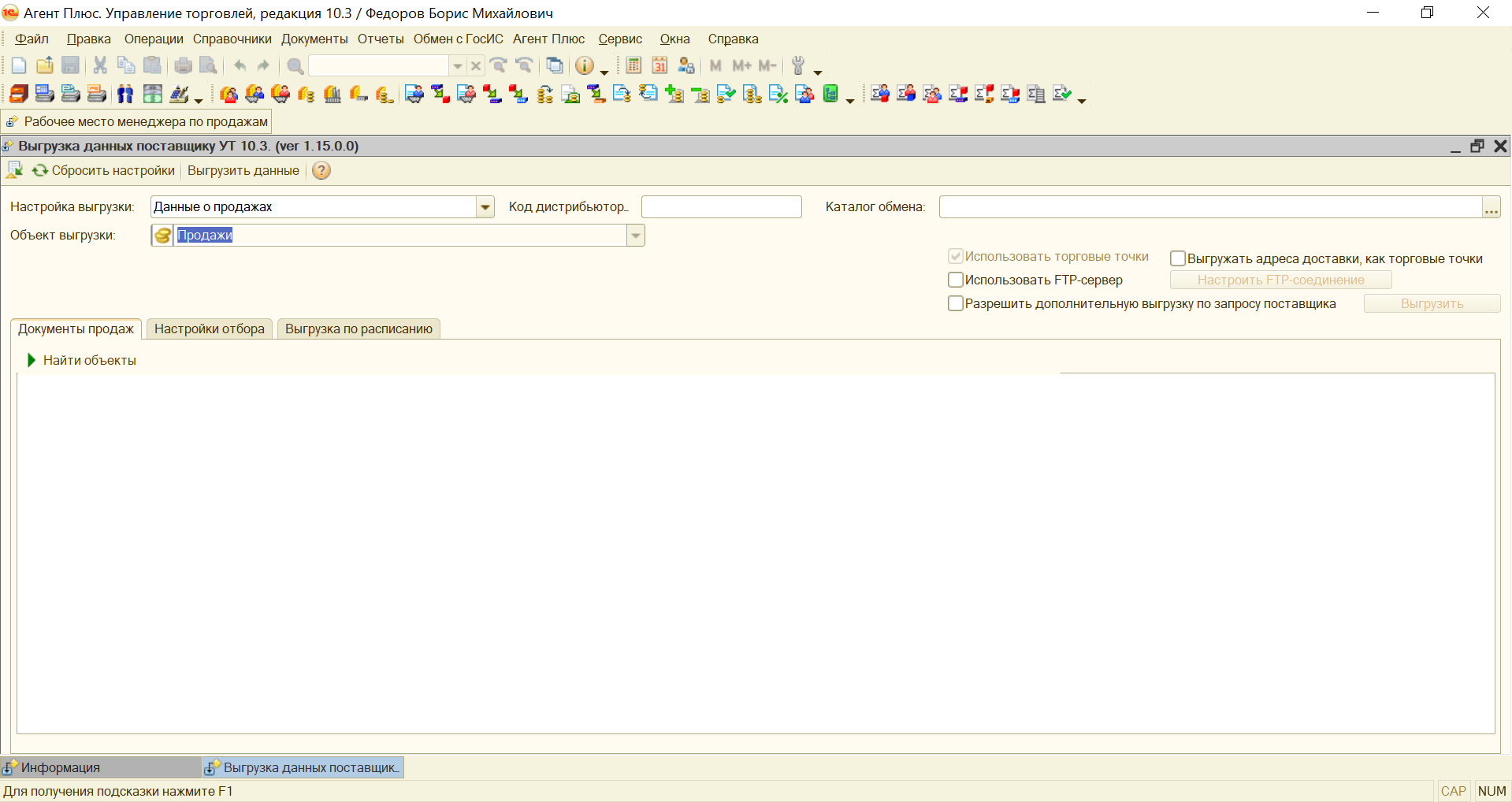
Task: Expand the 'Найти объекты' section
Action: pos(32,361)
